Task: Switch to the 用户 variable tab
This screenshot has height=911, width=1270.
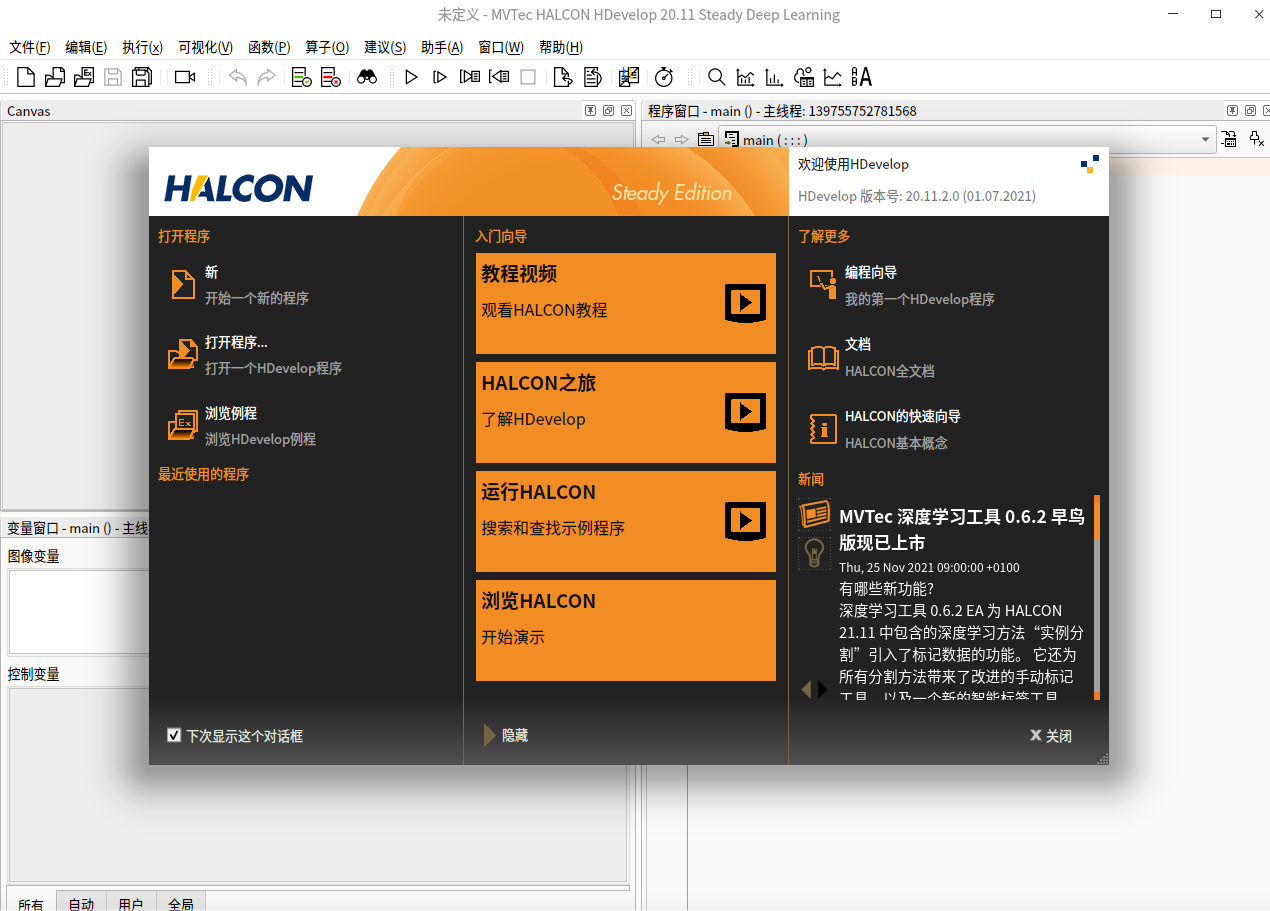Action: click(131, 902)
